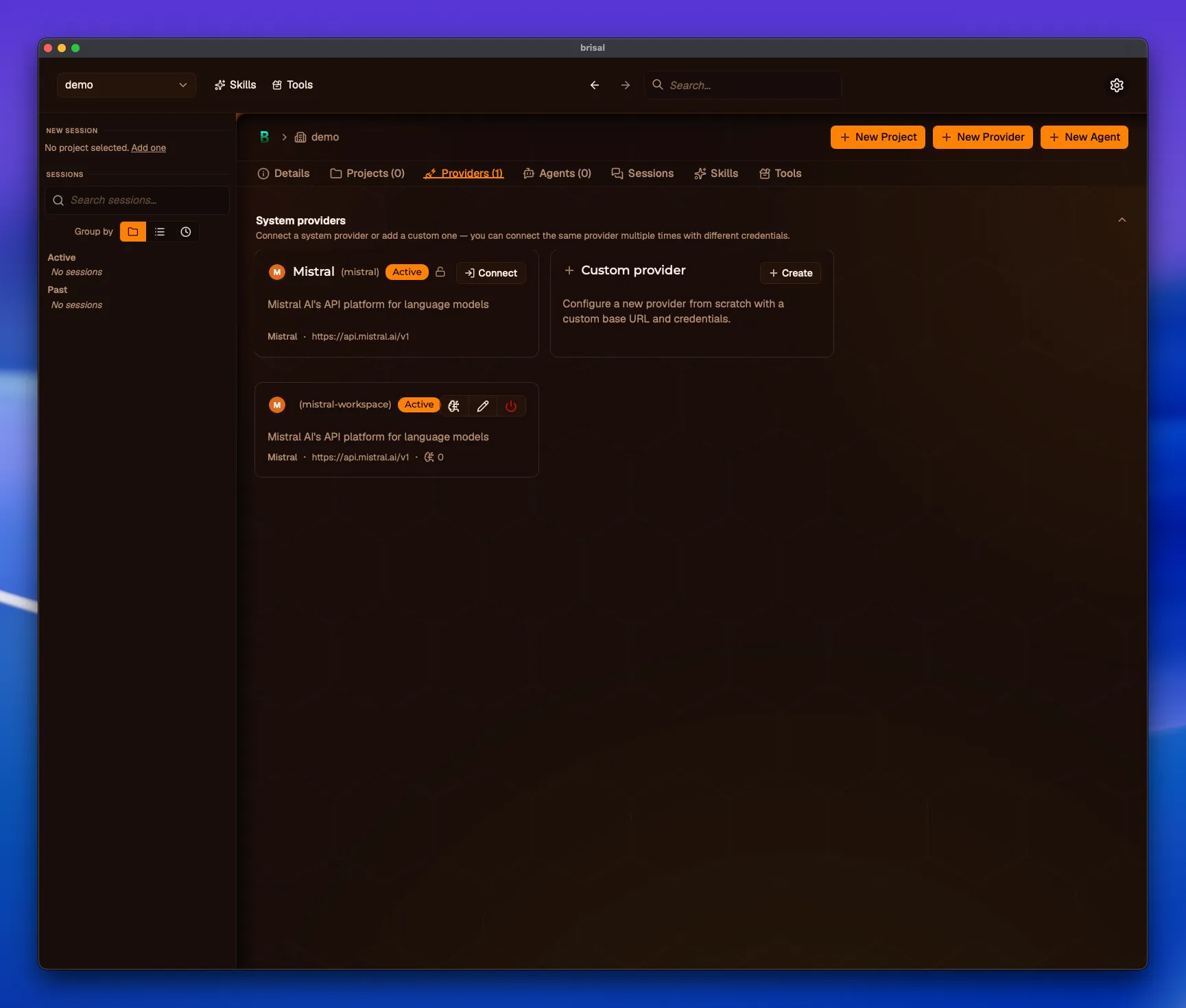Navigate back with left arrow
The height and width of the screenshot is (1008, 1186).
(595, 85)
